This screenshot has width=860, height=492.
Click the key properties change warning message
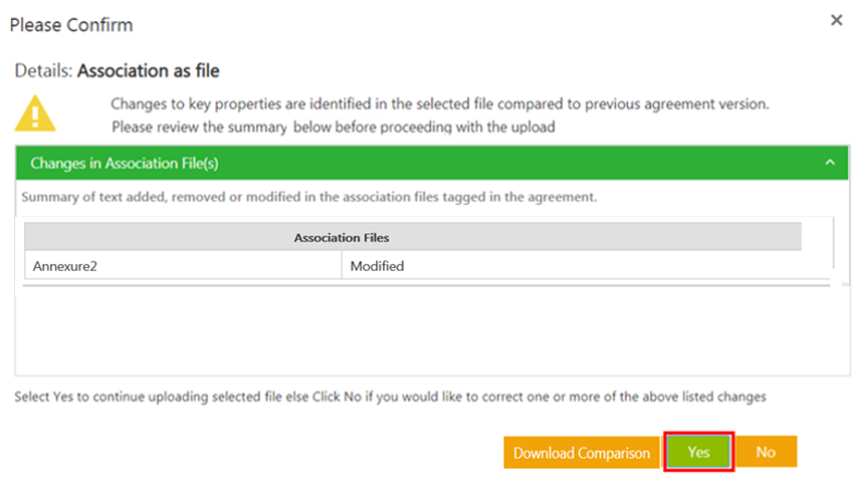coord(439,104)
